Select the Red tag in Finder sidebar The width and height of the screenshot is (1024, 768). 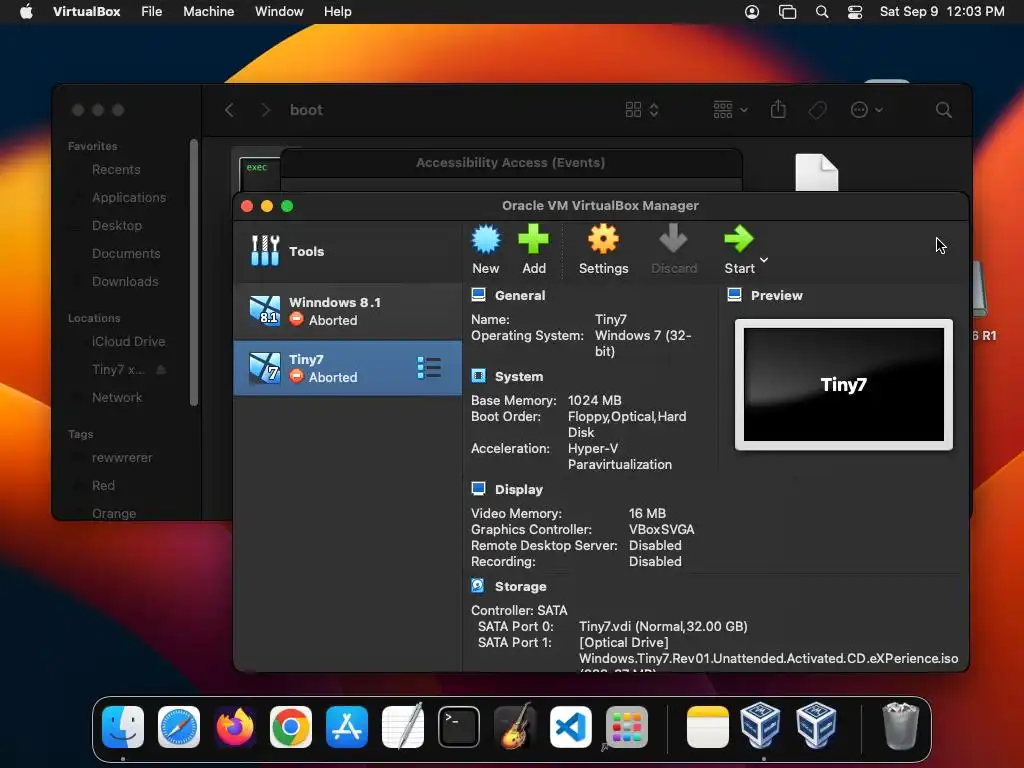pyautogui.click(x=103, y=486)
